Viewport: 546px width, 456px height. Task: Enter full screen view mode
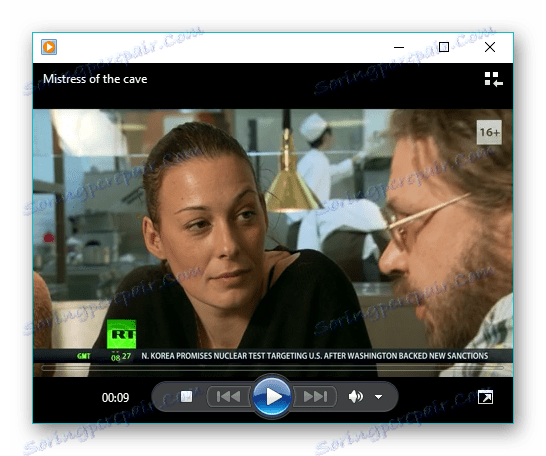[x=485, y=397]
